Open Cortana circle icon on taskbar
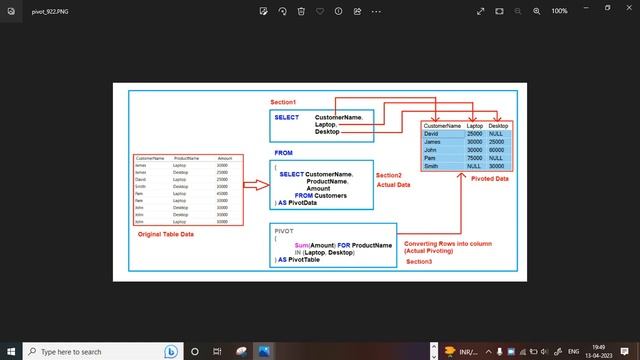 click(195, 351)
